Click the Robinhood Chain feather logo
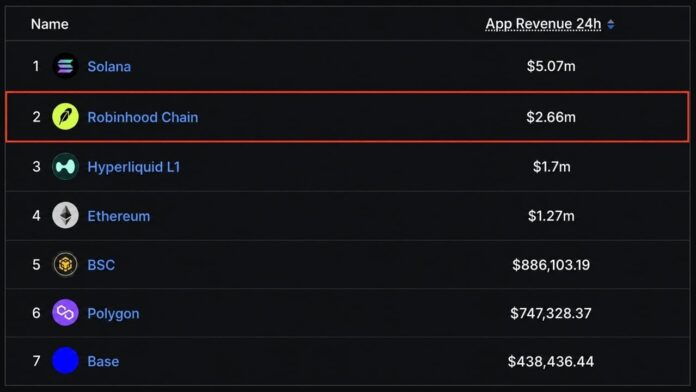Screen dimensions: 696x392 click(65, 117)
